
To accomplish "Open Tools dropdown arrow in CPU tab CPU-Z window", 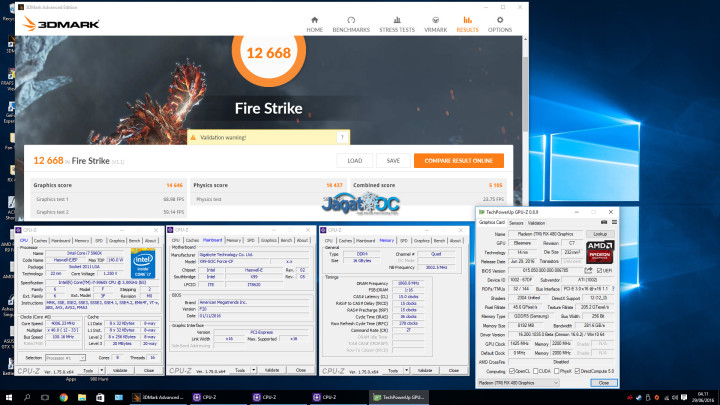I will coord(101,371).
